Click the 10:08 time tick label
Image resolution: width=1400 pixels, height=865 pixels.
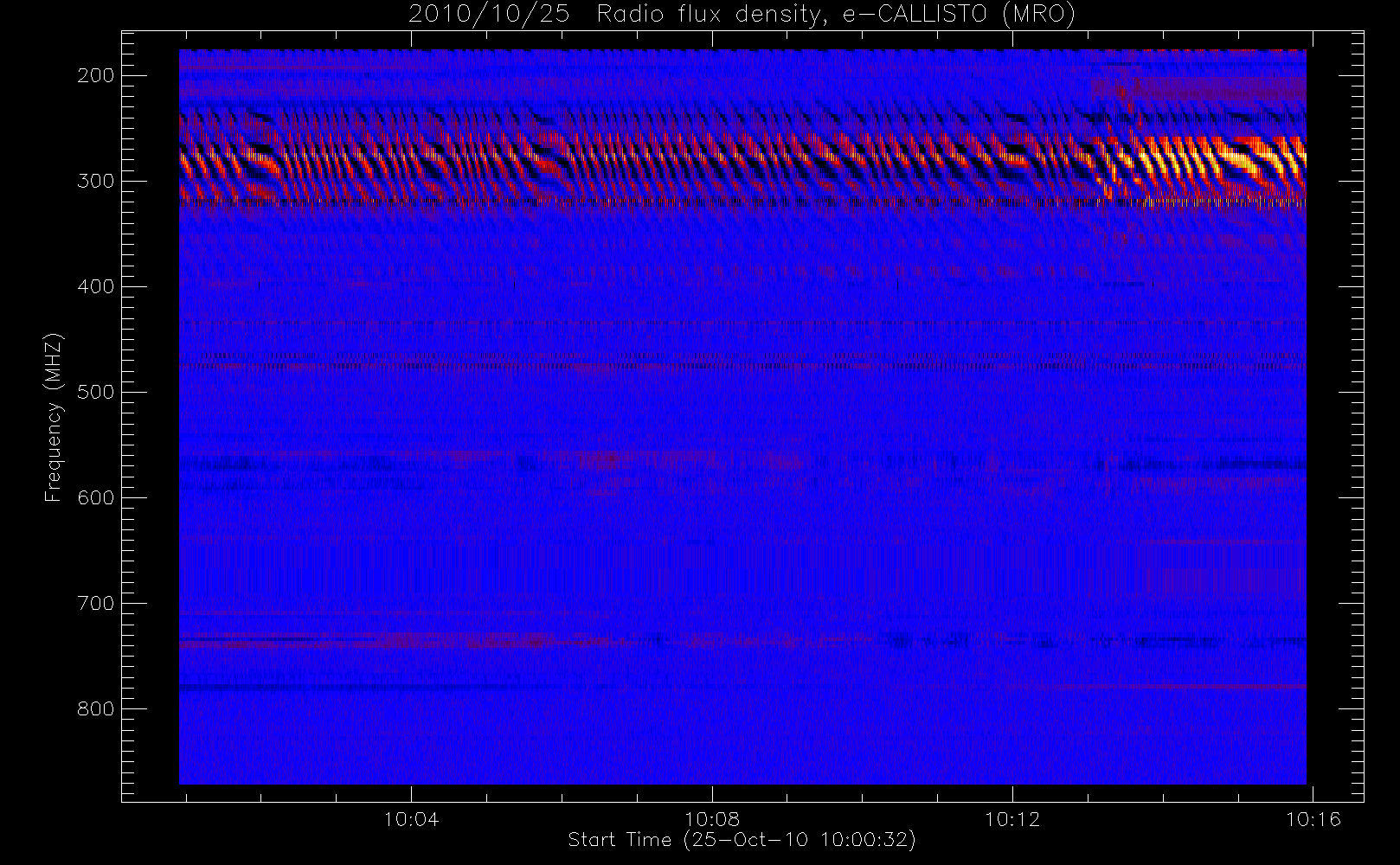[712, 818]
